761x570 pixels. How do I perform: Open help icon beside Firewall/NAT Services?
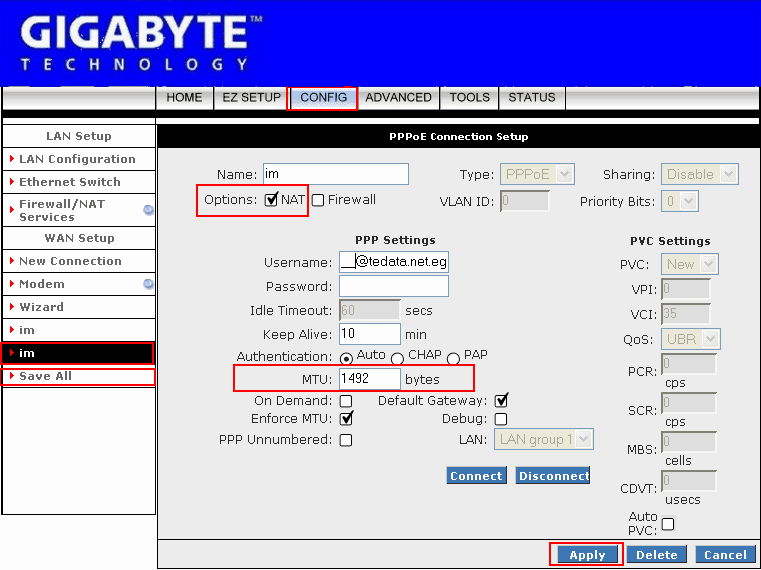pos(149,210)
